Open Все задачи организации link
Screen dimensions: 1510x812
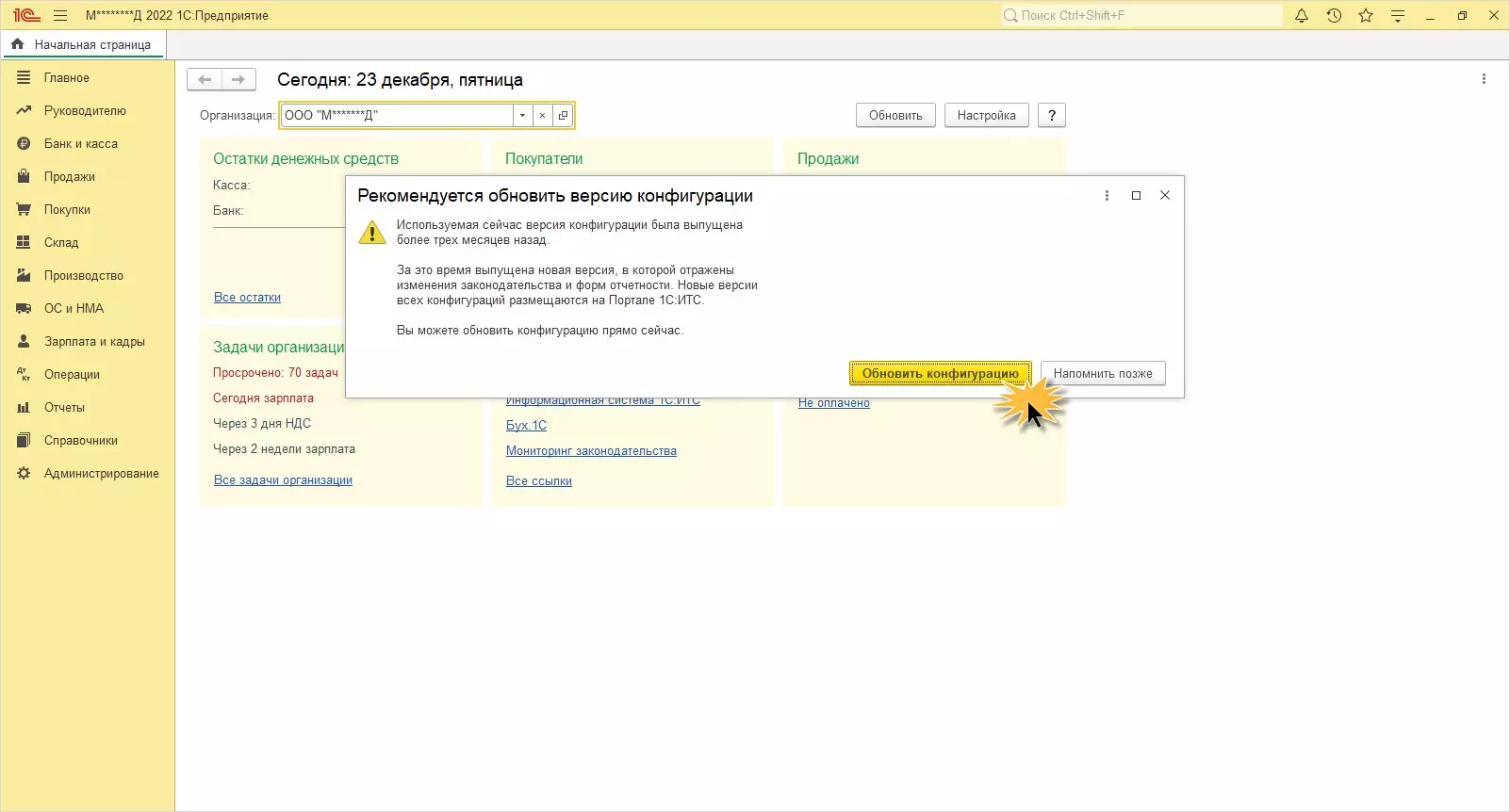coord(283,479)
